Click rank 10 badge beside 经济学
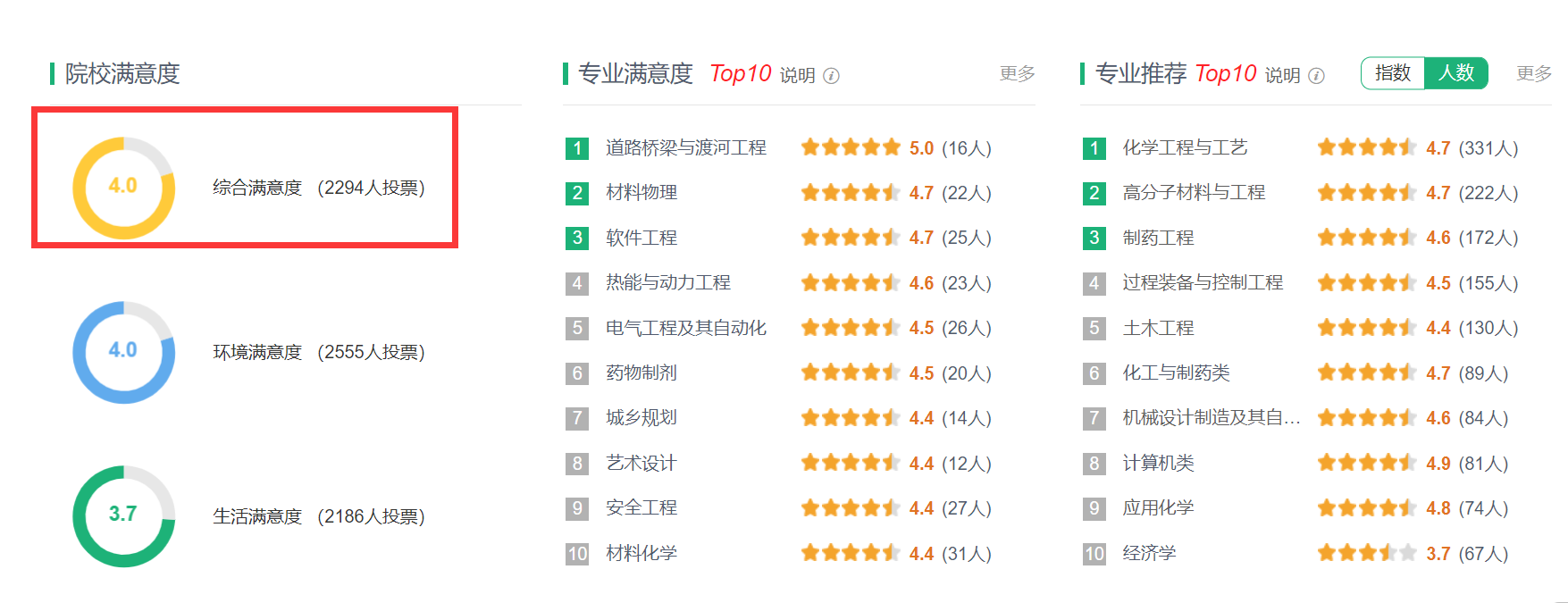The width and height of the screenshot is (1568, 603). [1094, 554]
